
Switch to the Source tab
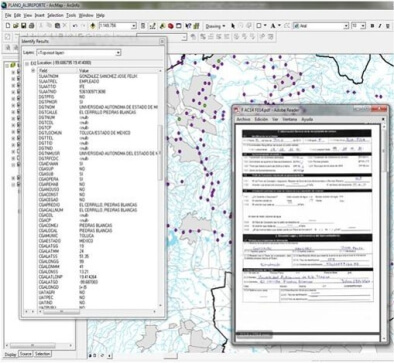click(x=26, y=354)
